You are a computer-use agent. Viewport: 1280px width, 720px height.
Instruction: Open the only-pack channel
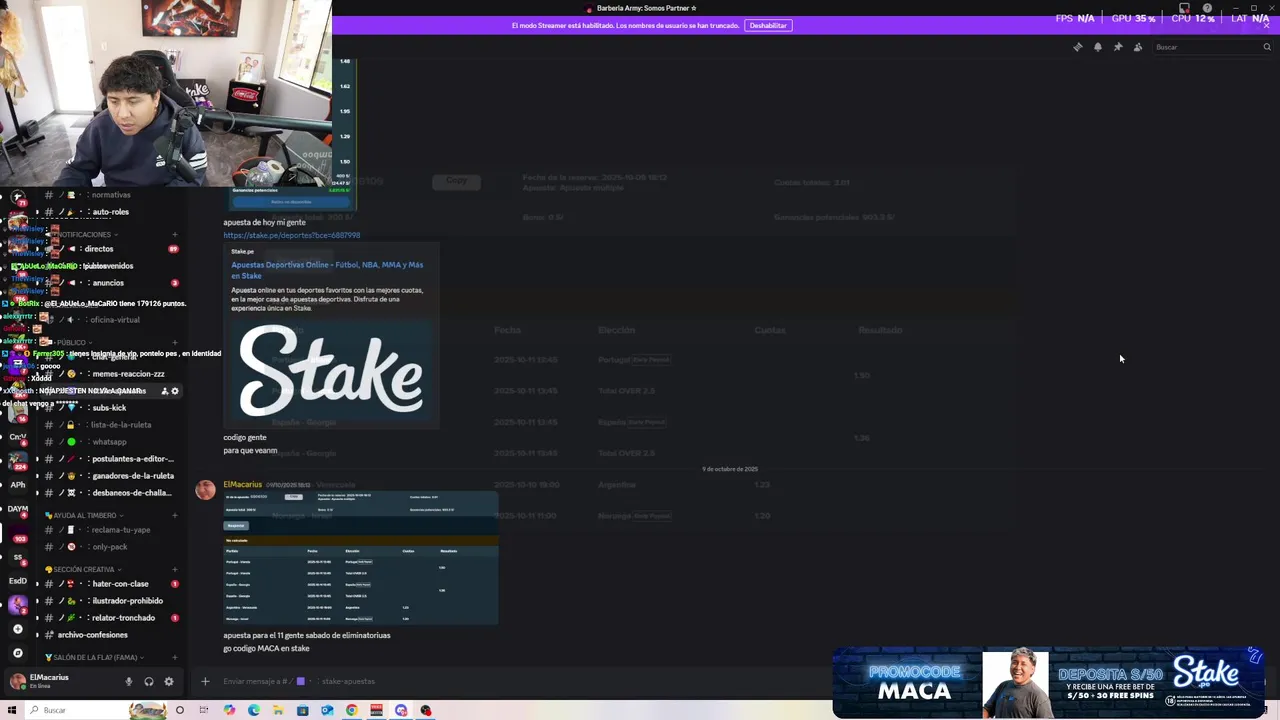point(109,547)
